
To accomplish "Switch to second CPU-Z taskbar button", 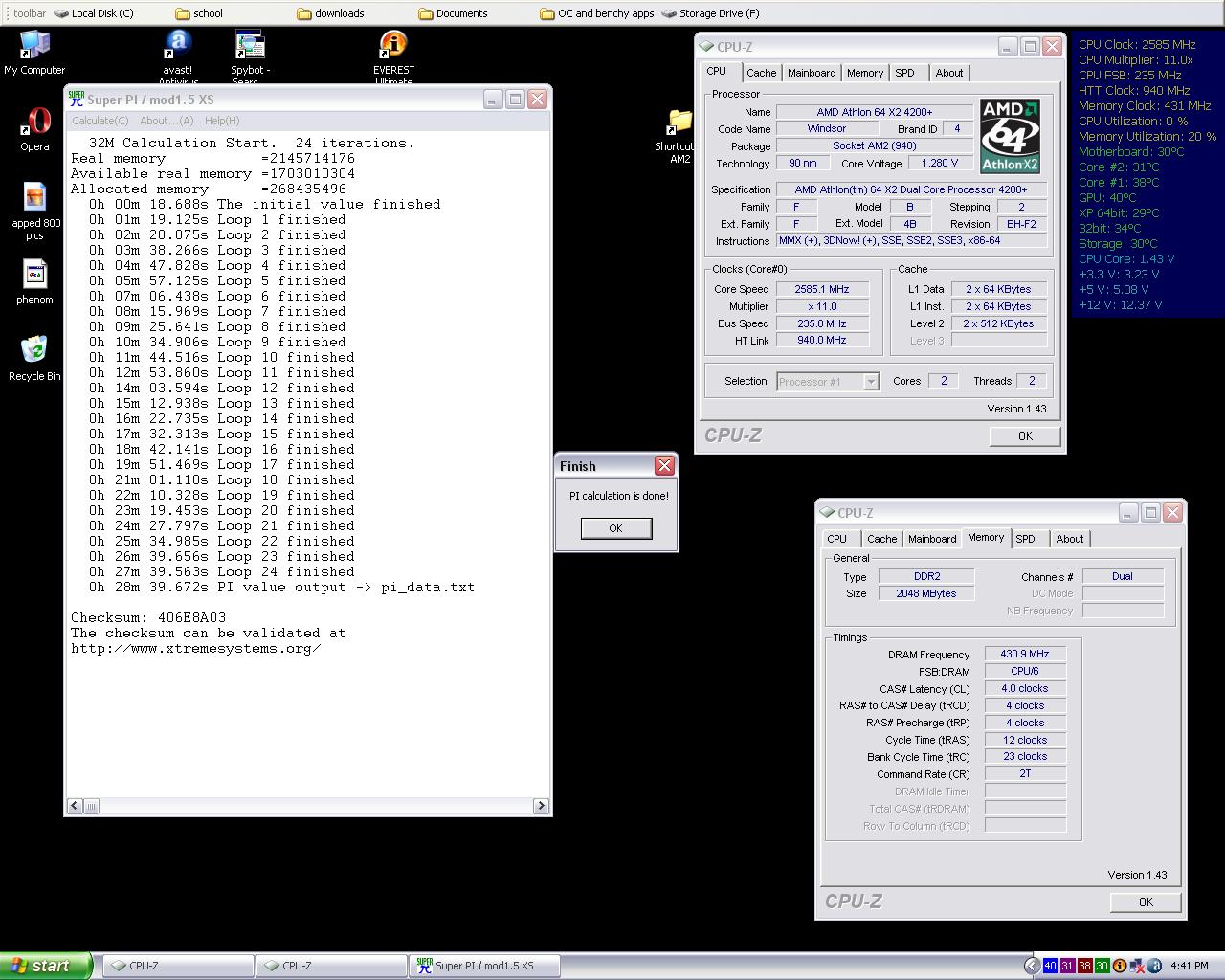I will (x=330, y=966).
